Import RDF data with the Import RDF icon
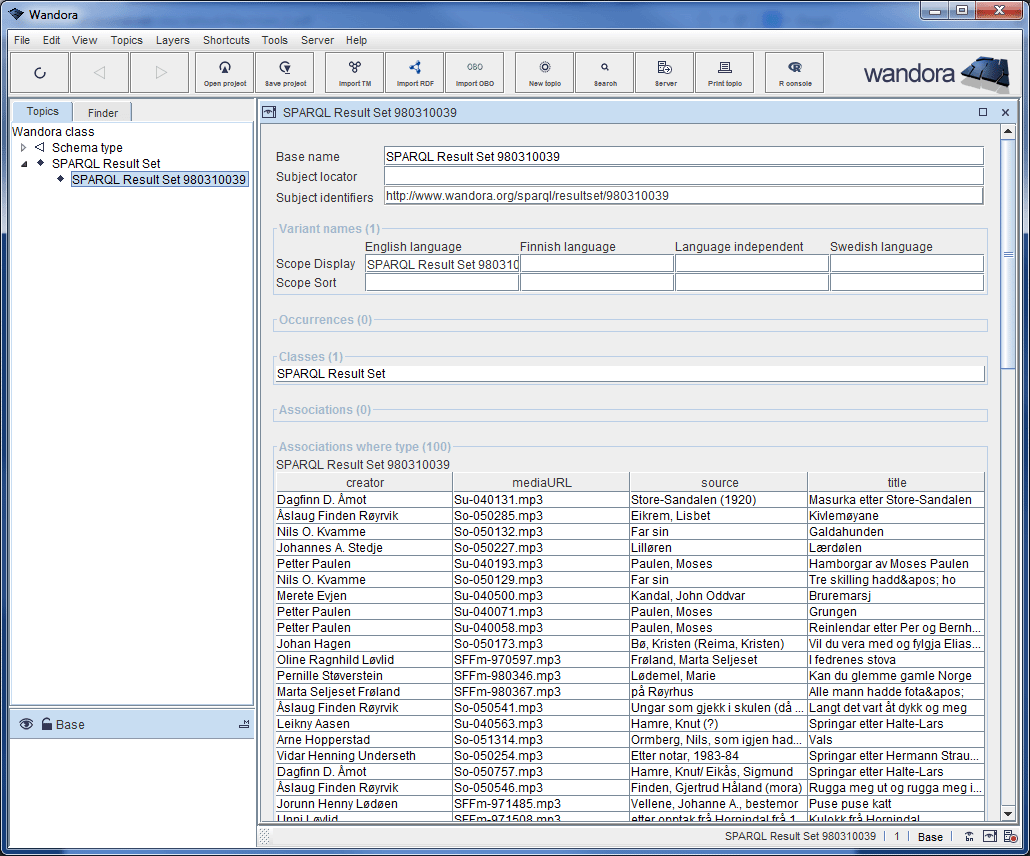This screenshot has width=1030, height=856. tap(414, 72)
